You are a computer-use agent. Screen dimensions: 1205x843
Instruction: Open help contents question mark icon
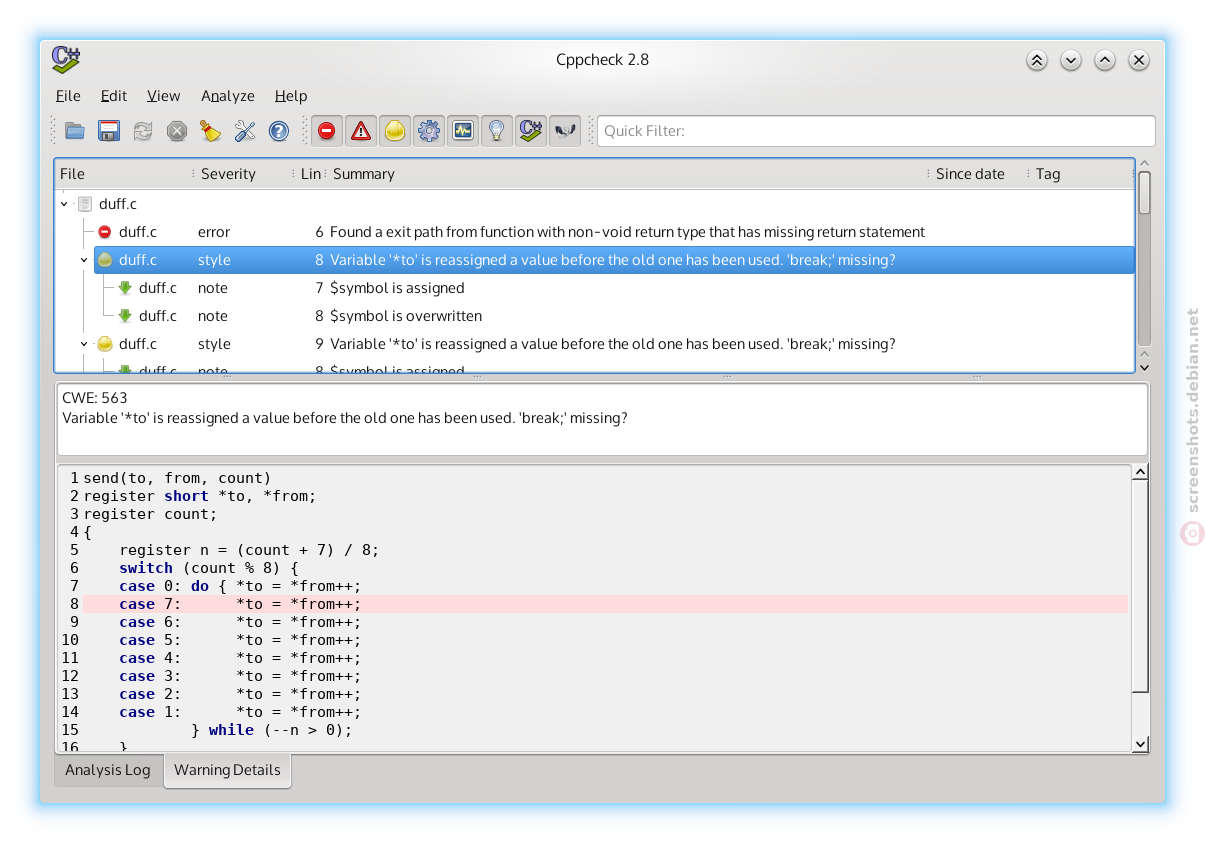coord(279,131)
